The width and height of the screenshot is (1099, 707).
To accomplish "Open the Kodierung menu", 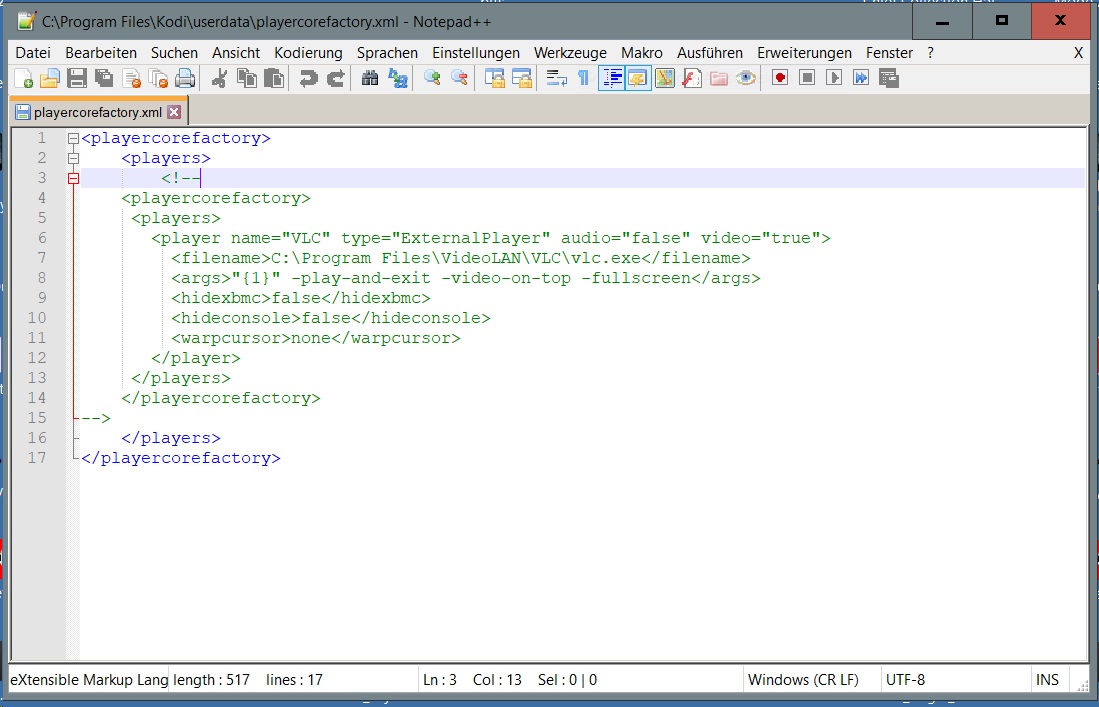I will (x=308, y=53).
